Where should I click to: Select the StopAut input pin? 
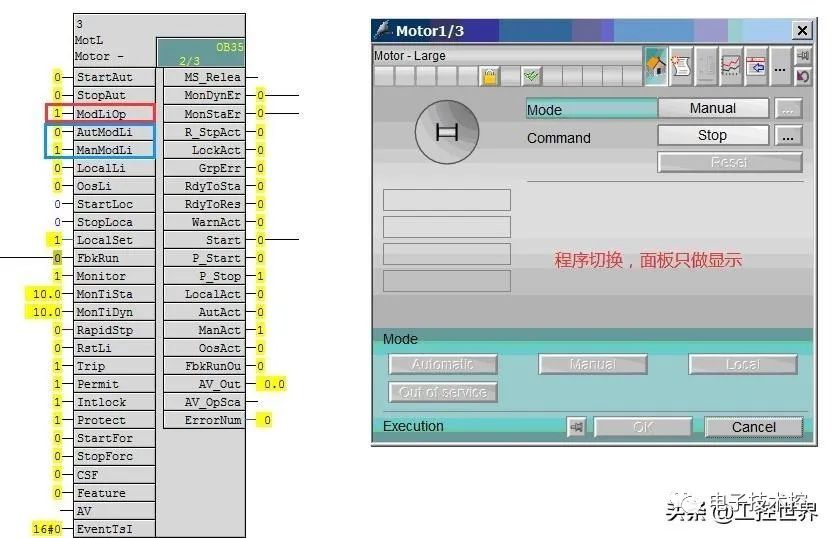click(115, 95)
